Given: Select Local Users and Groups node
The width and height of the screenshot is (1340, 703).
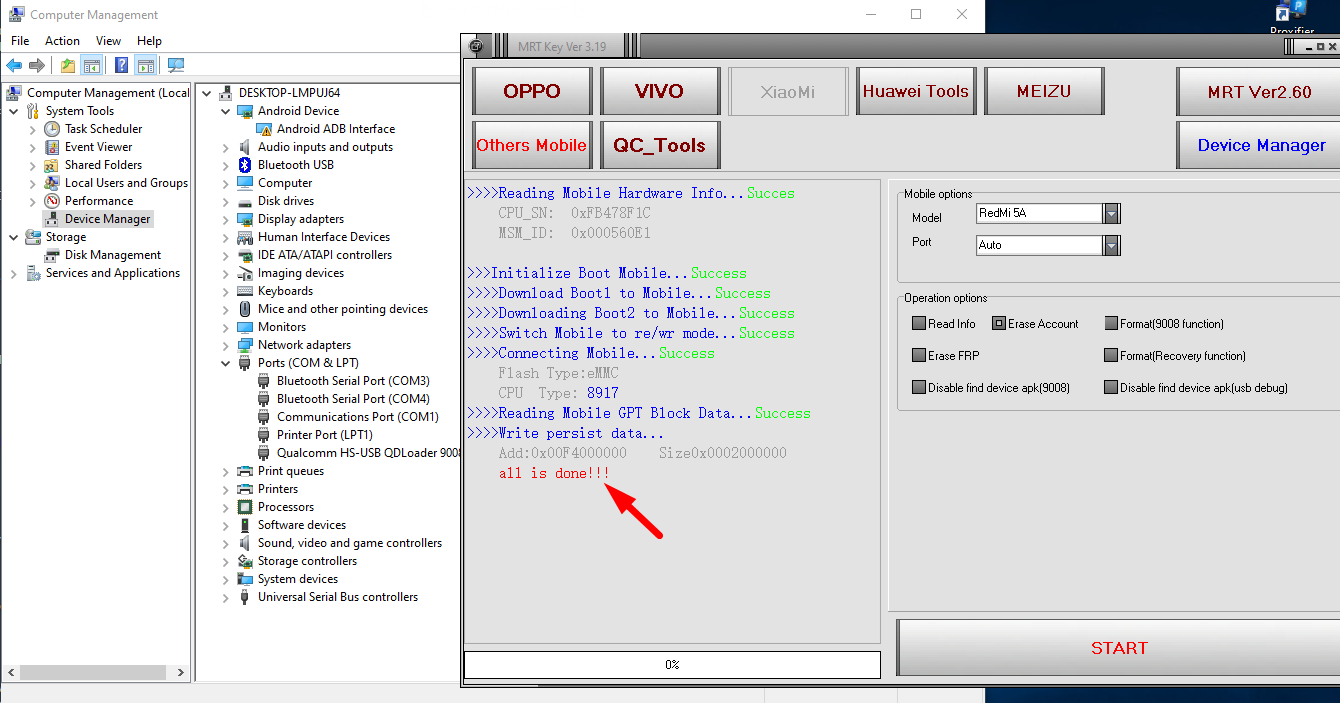Looking at the screenshot, I should click(x=126, y=183).
